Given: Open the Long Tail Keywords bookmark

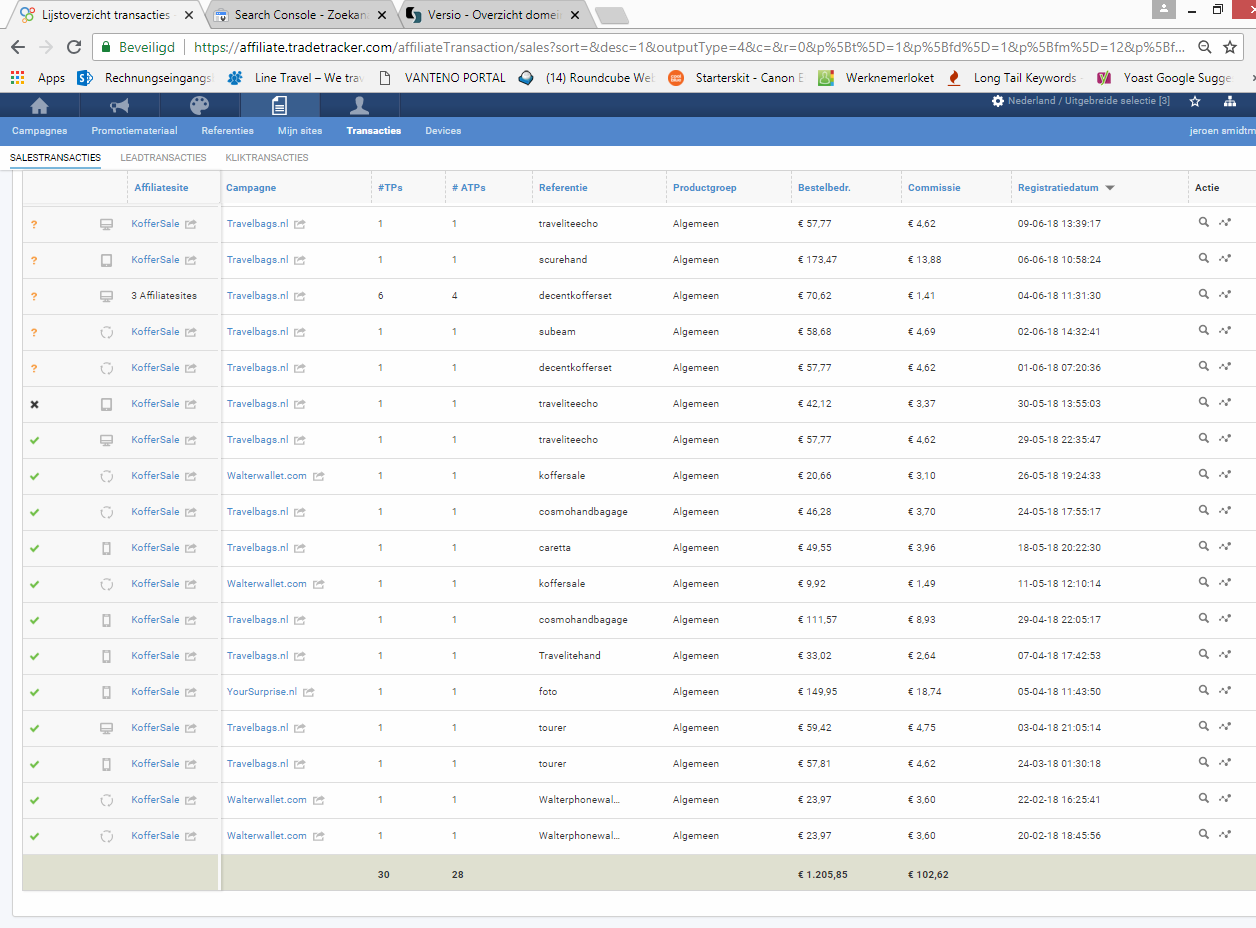Looking at the screenshot, I should click(x=1012, y=78).
